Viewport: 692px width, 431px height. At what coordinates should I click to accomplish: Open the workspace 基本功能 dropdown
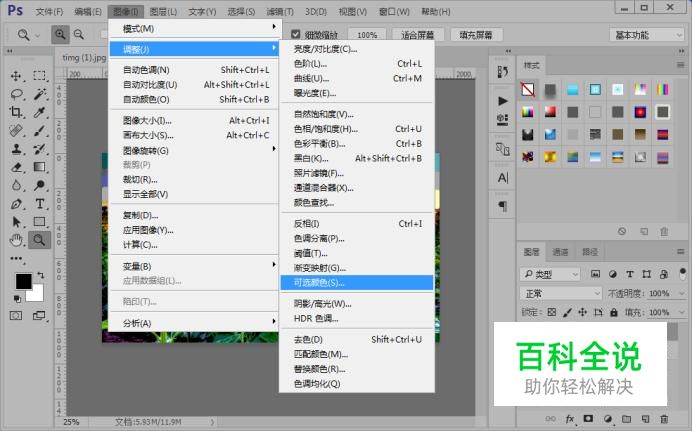(647, 35)
